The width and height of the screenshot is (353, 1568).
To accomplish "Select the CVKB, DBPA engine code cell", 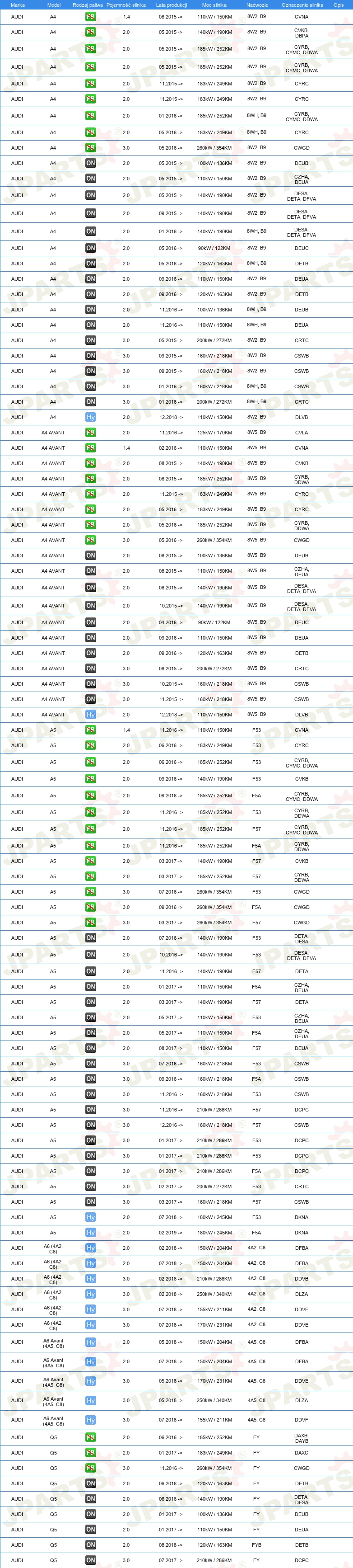I will [x=302, y=33].
